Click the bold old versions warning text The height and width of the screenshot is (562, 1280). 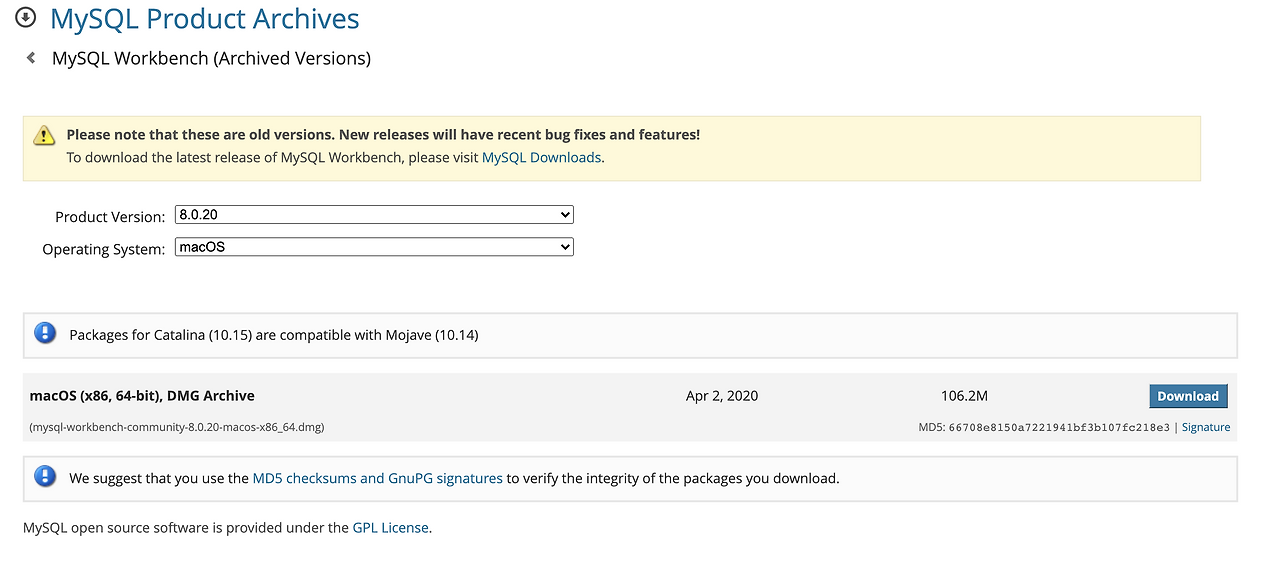click(383, 134)
